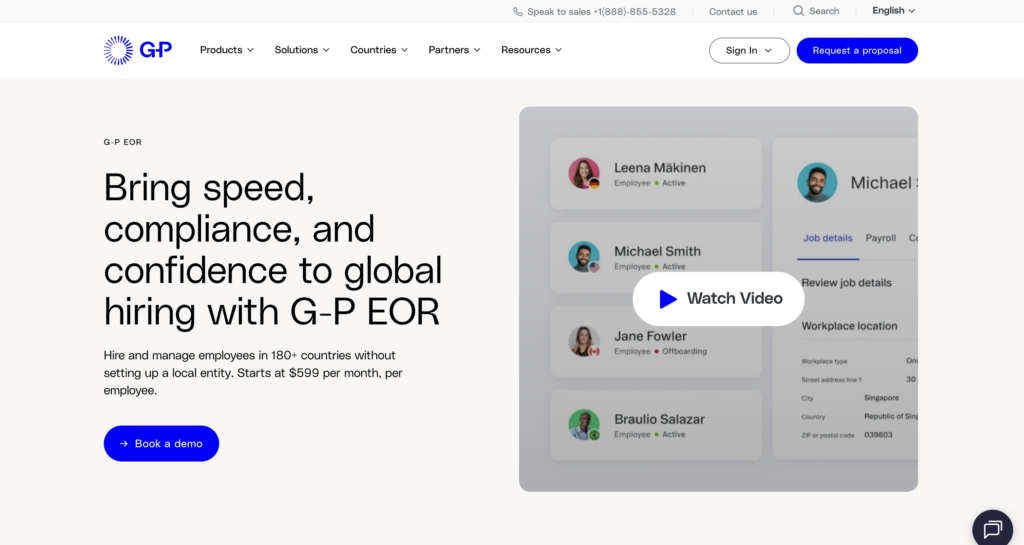Screen dimensions: 1024x545
Task: Expand the Products menu
Action: [227, 50]
